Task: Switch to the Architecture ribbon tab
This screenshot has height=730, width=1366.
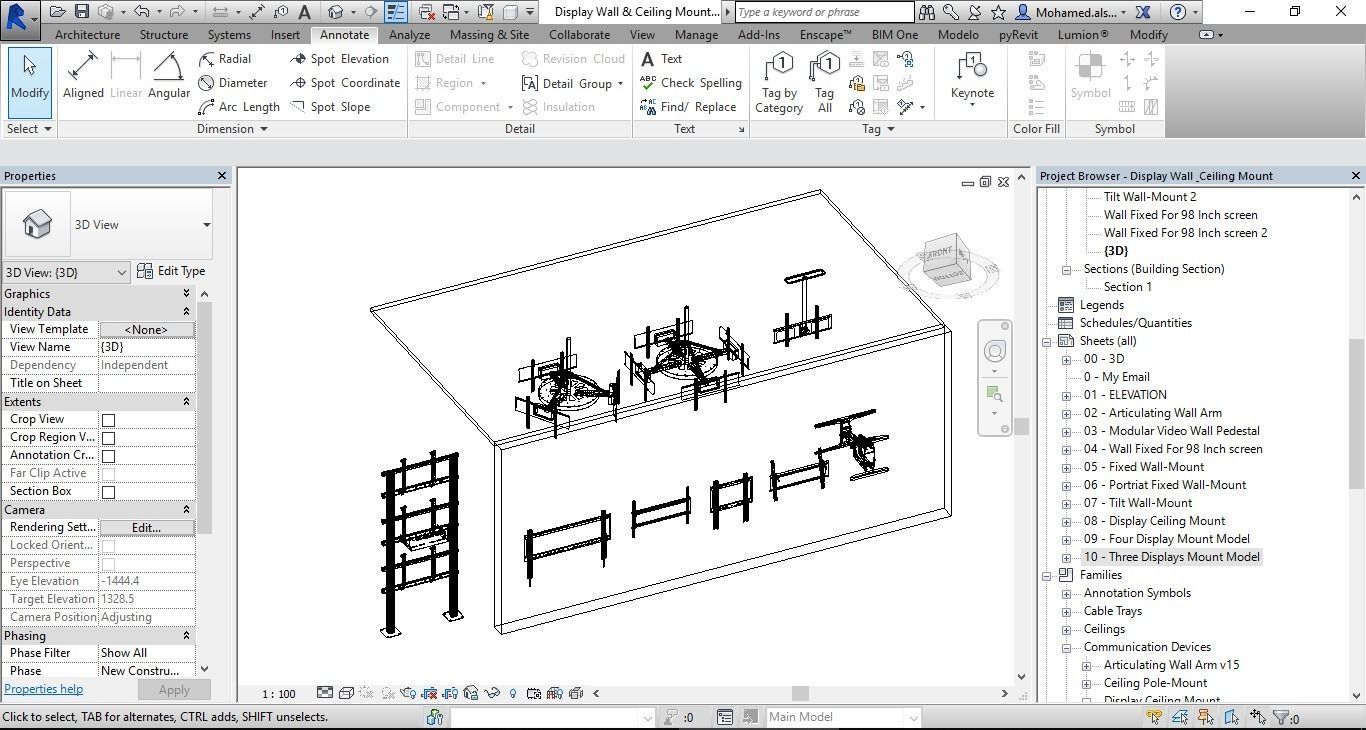Action: click(87, 33)
